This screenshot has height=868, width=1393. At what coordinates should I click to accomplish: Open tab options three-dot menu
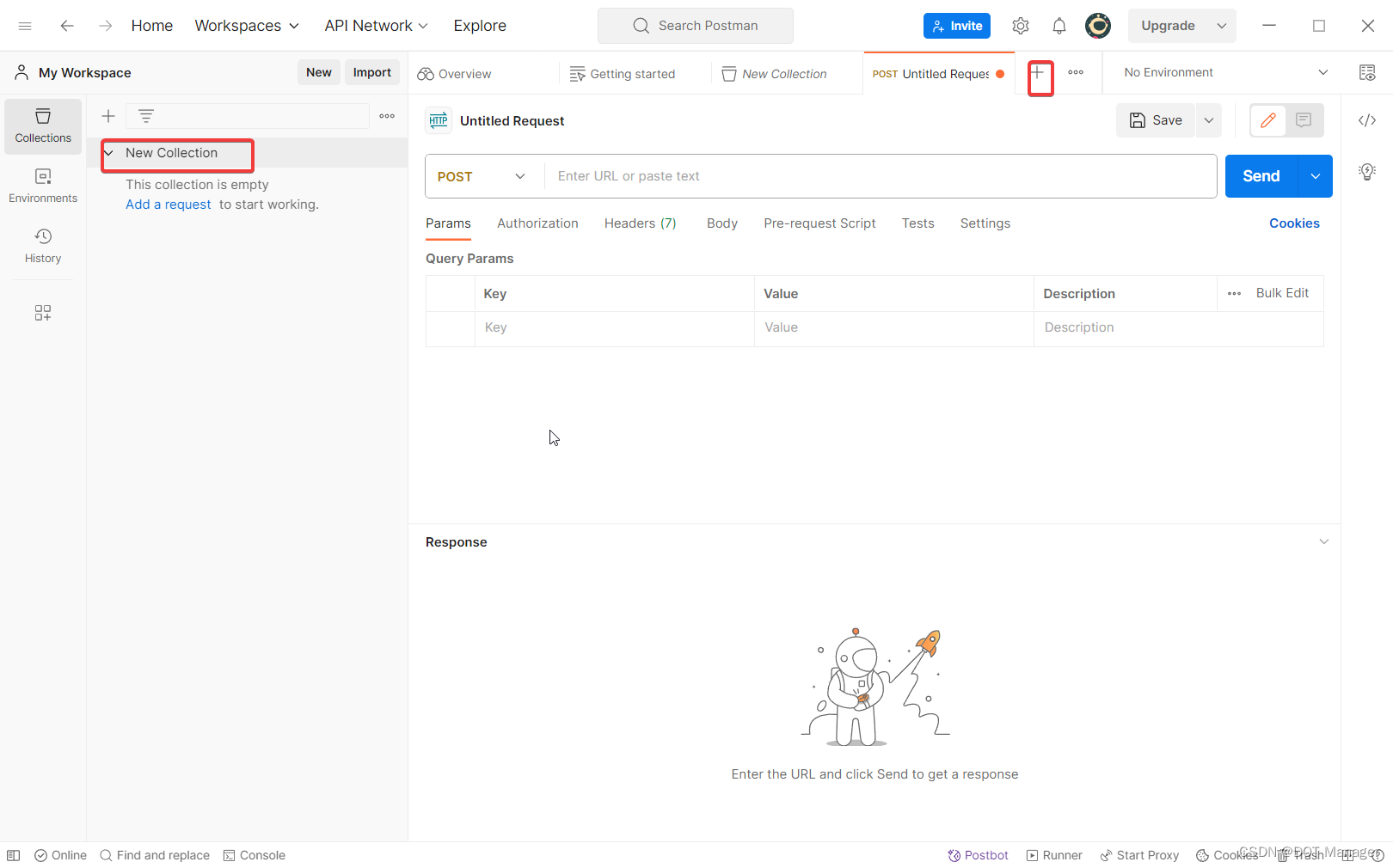point(1076,73)
